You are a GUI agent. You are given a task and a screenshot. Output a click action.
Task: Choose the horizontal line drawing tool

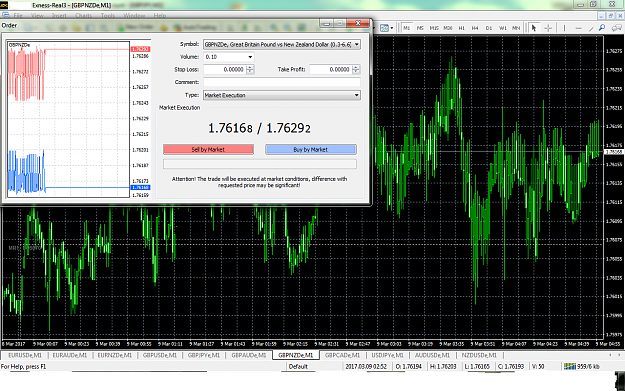tap(578, 28)
